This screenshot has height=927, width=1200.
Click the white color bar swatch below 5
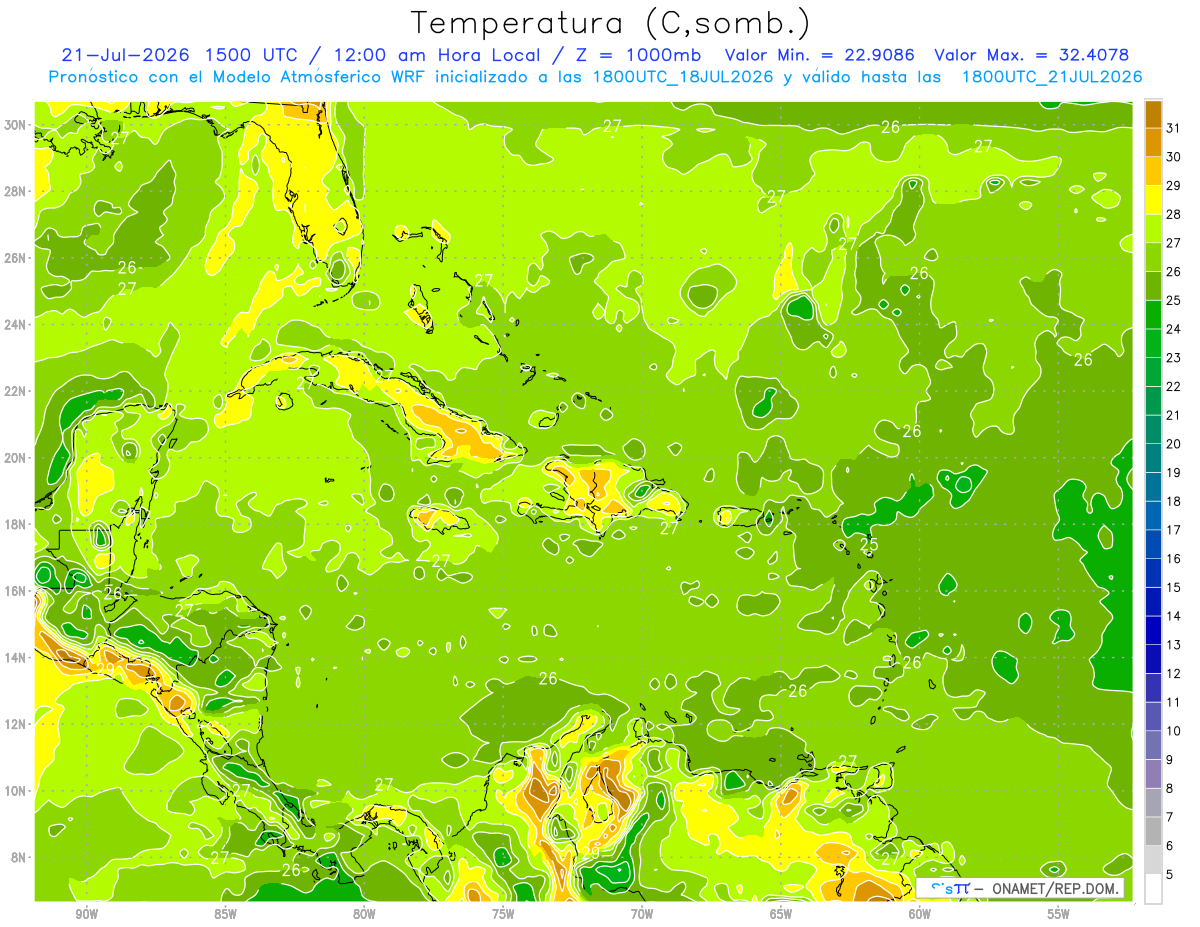[1153, 888]
